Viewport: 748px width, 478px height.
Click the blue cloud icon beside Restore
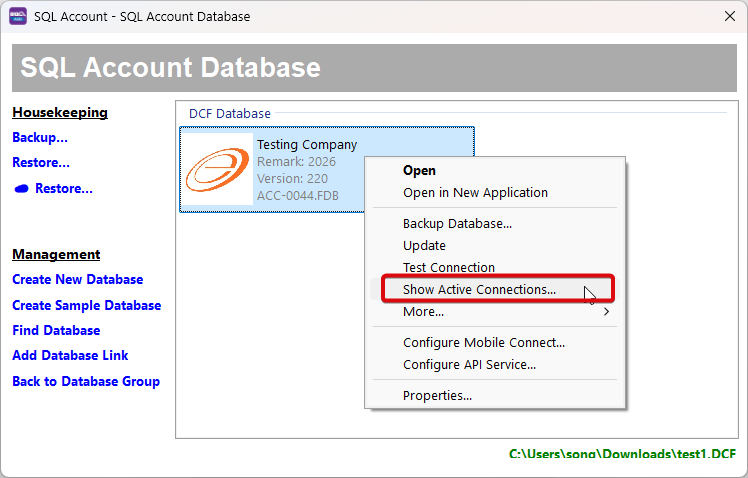click(21, 189)
